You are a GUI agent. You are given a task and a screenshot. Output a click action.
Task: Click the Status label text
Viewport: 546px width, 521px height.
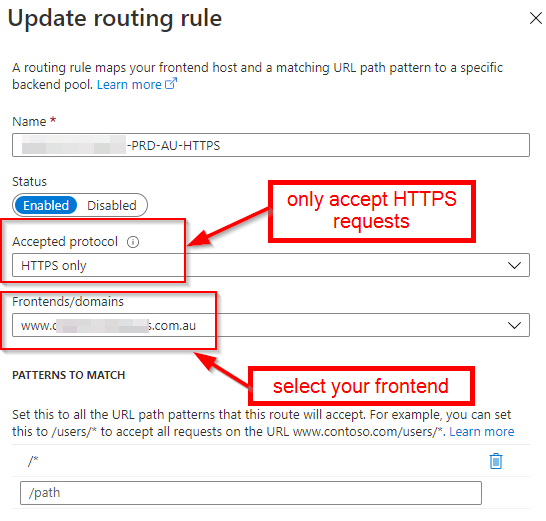coord(29,181)
